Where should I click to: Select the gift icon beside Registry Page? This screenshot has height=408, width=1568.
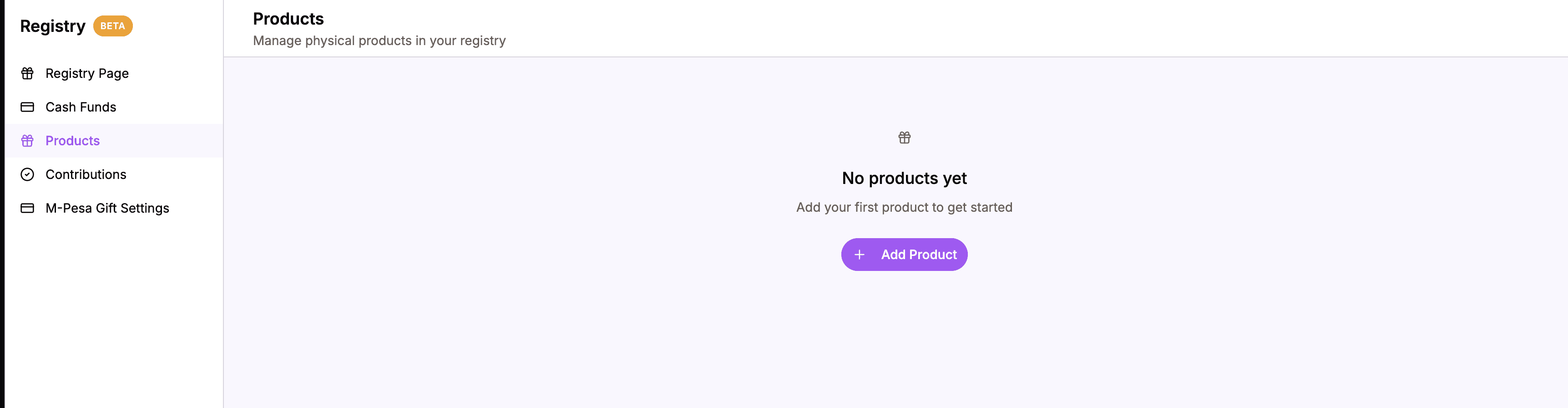pyautogui.click(x=27, y=73)
